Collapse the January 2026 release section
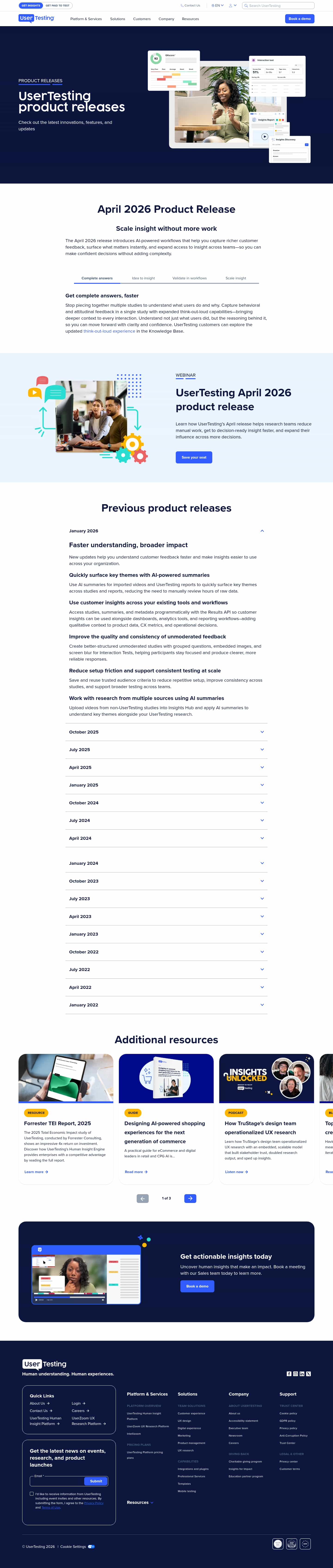 click(262, 531)
